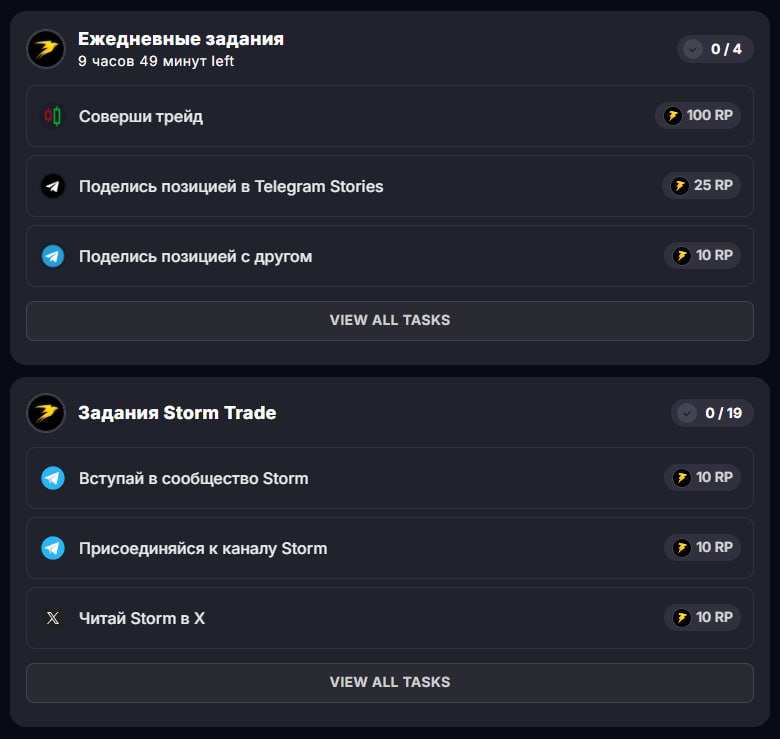Click the 100 RP reward badge
The width and height of the screenshot is (780, 739).
[x=698, y=116]
